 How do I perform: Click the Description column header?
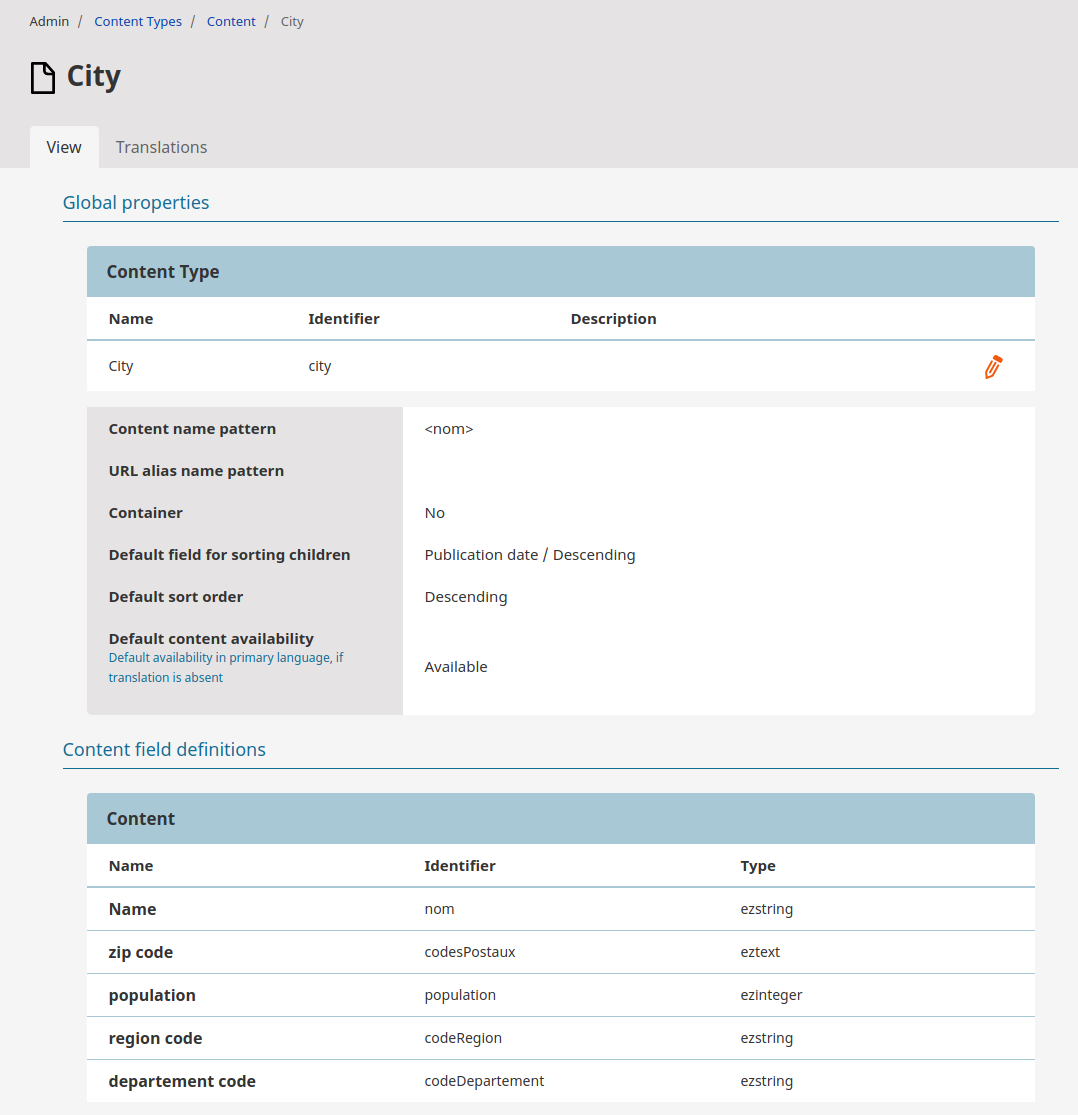coord(613,319)
